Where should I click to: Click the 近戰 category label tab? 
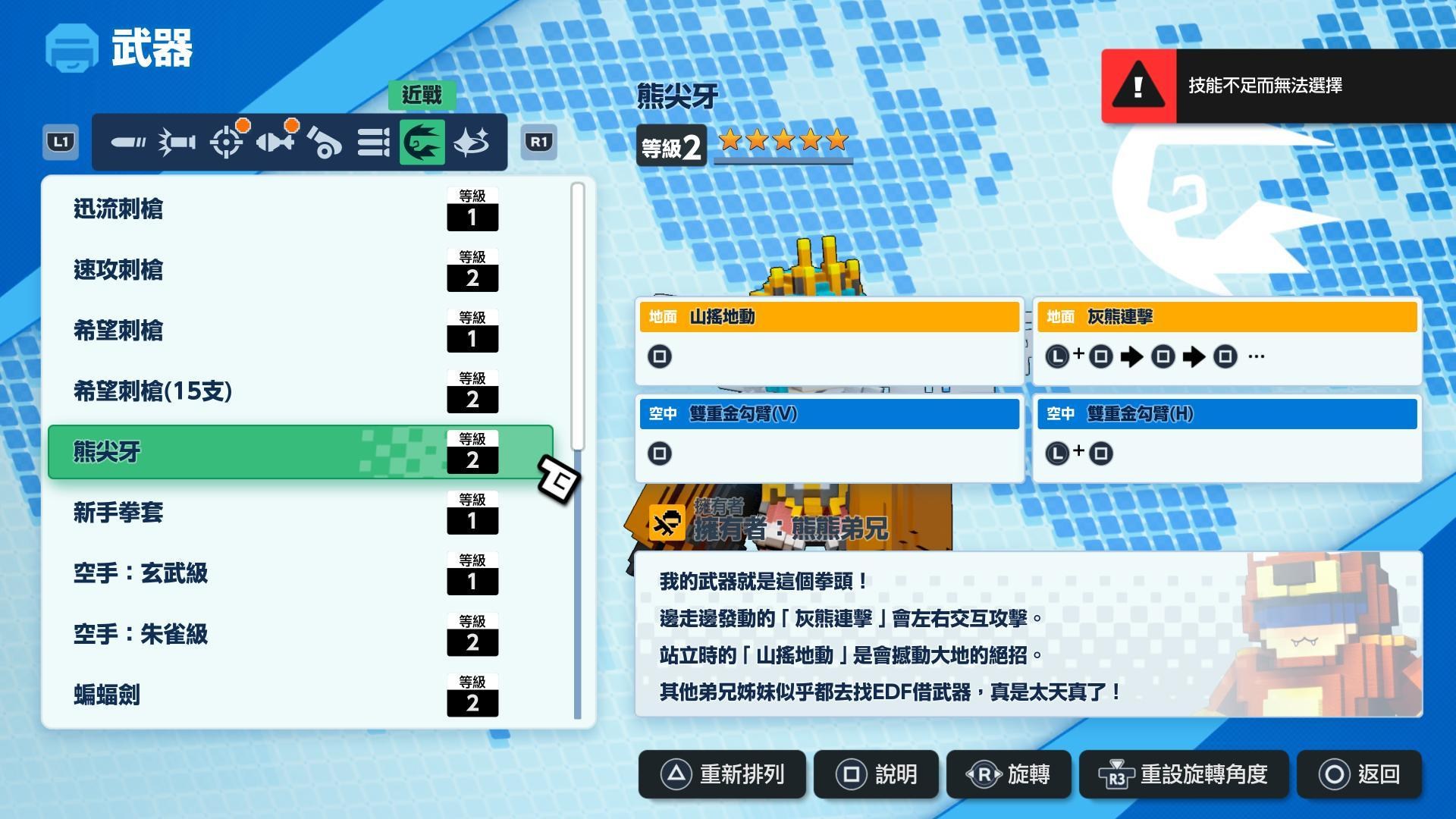[422, 95]
